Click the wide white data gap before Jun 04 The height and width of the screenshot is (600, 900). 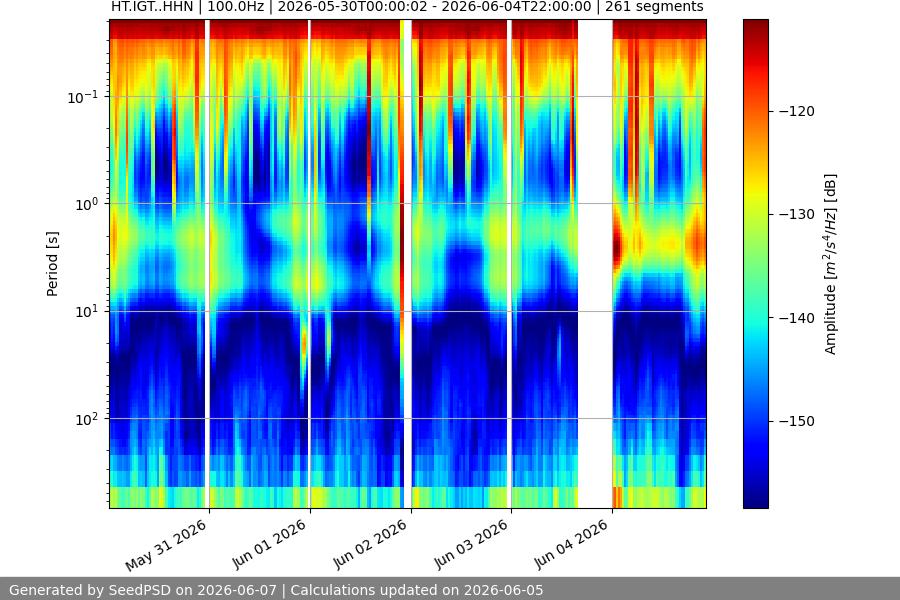coord(595,264)
